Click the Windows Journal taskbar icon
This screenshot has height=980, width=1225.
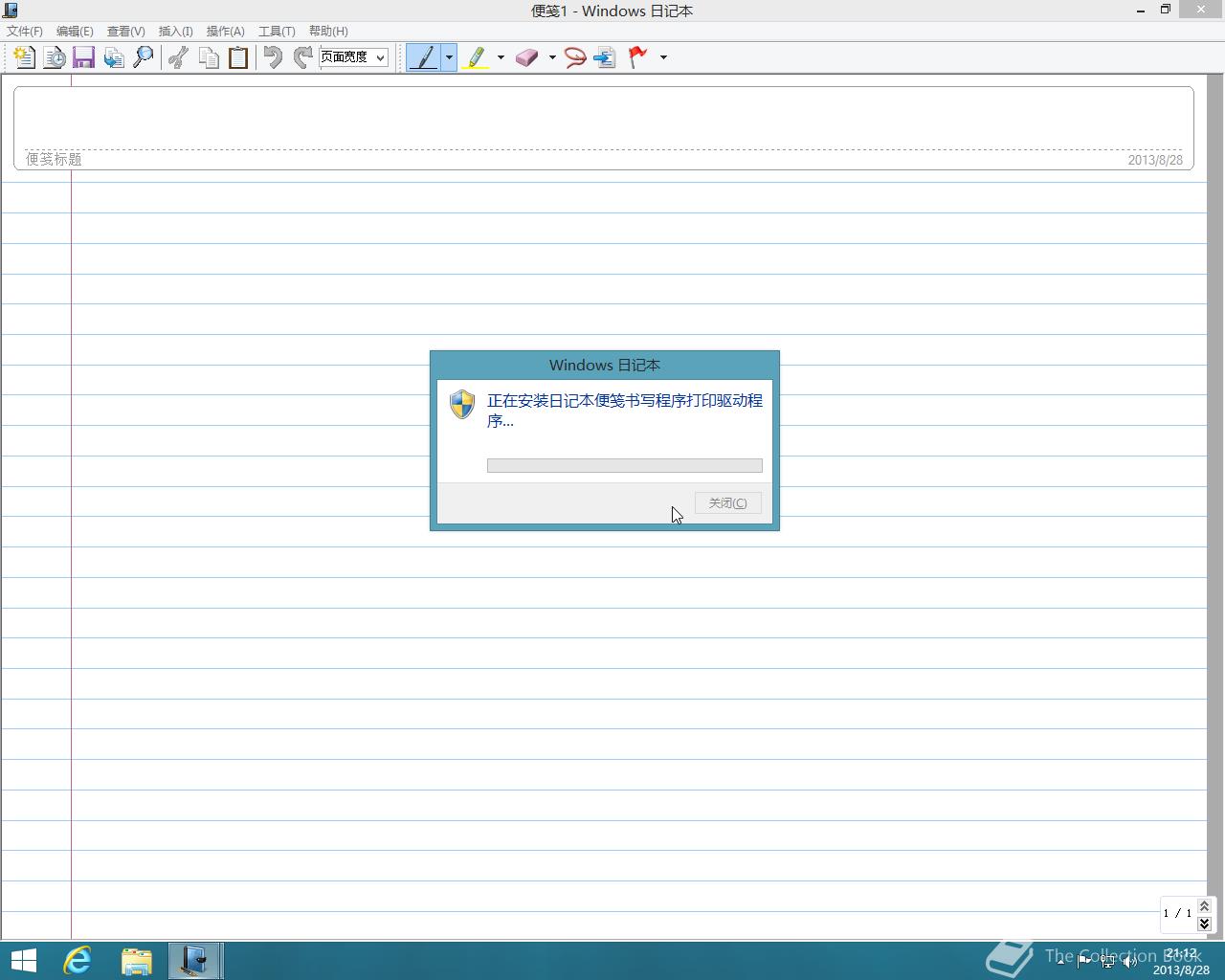pos(195,961)
